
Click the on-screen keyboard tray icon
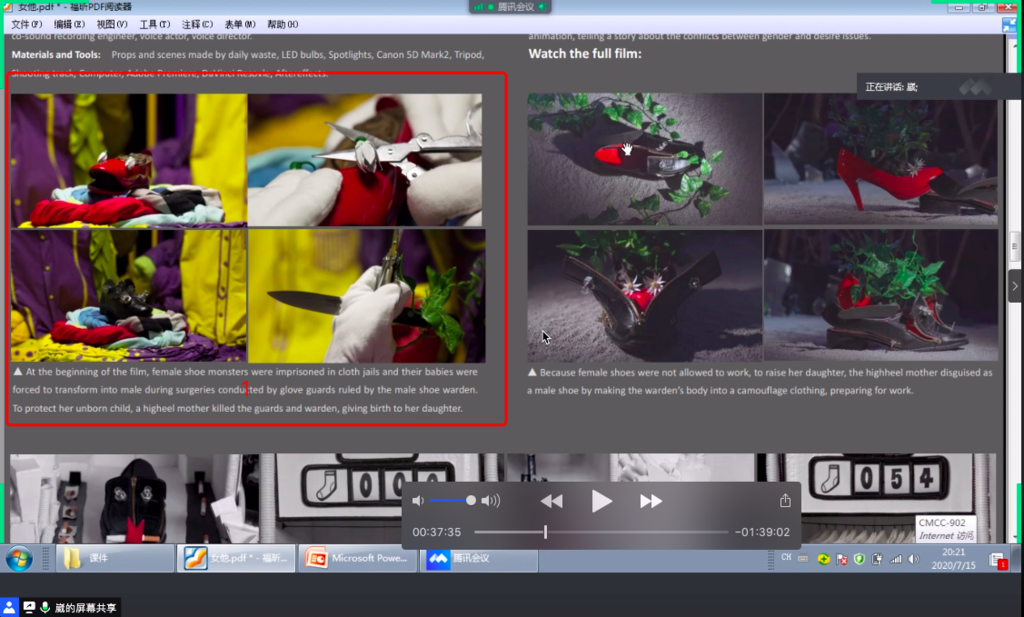pos(803,559)
